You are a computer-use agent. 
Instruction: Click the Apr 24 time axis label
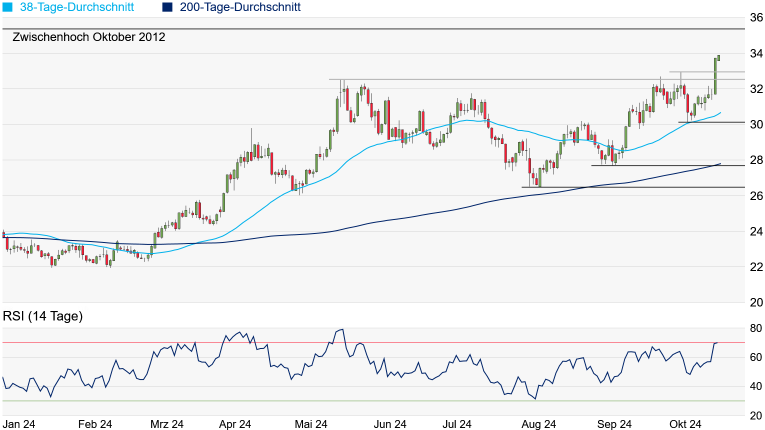point(234,423)
